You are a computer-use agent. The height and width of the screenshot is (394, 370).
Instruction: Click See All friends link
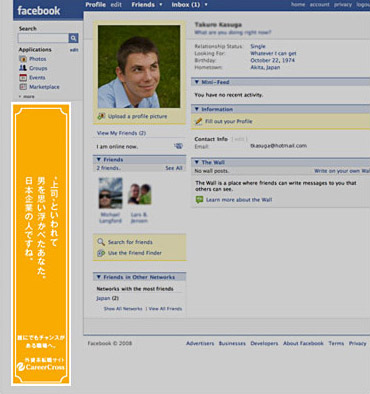174,168
